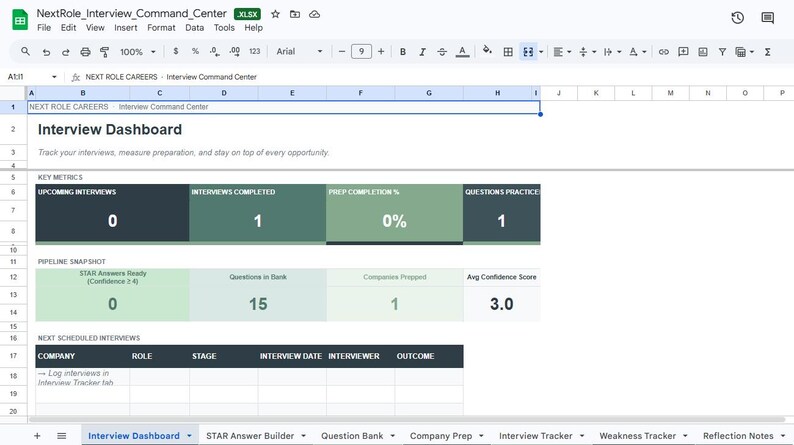Star this spreadsheet
The width and height of the screenshot is (794, 445).
click(x=275, y=14)
